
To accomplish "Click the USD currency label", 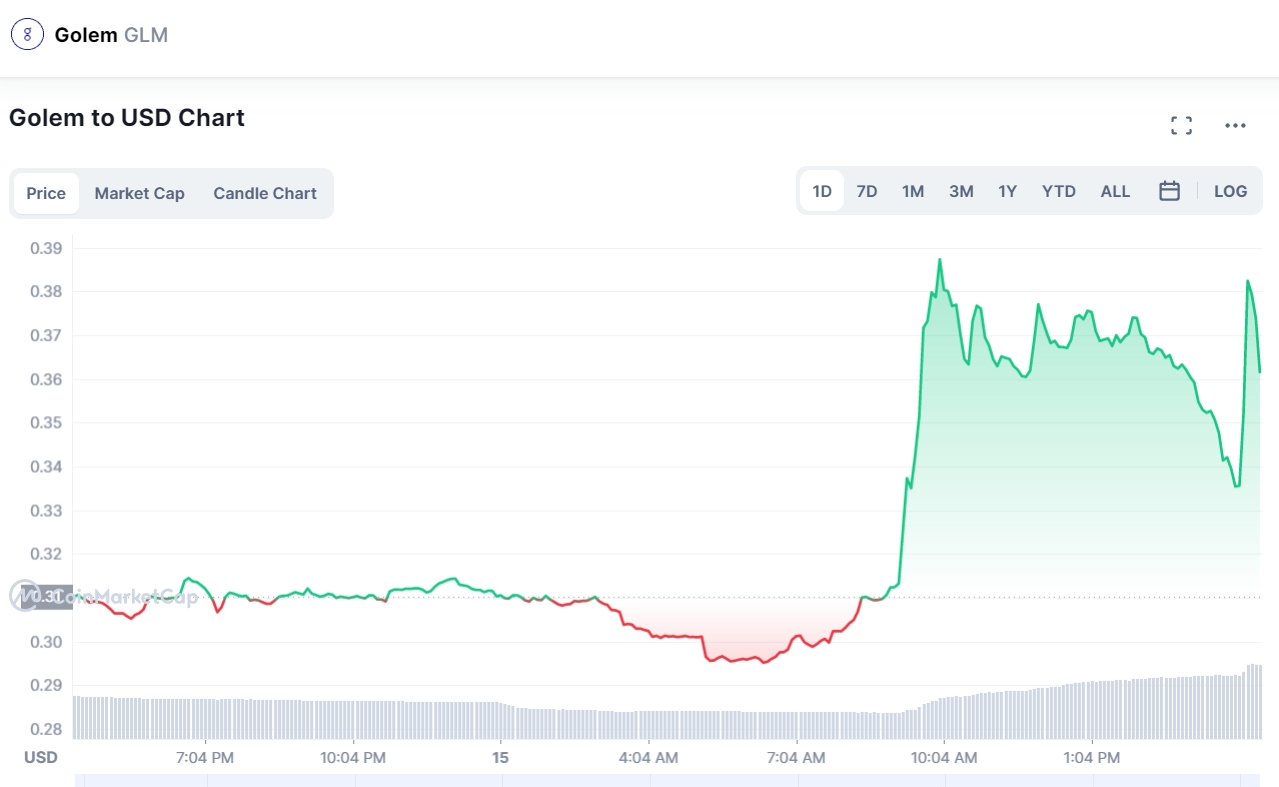I will pos(41,757).
